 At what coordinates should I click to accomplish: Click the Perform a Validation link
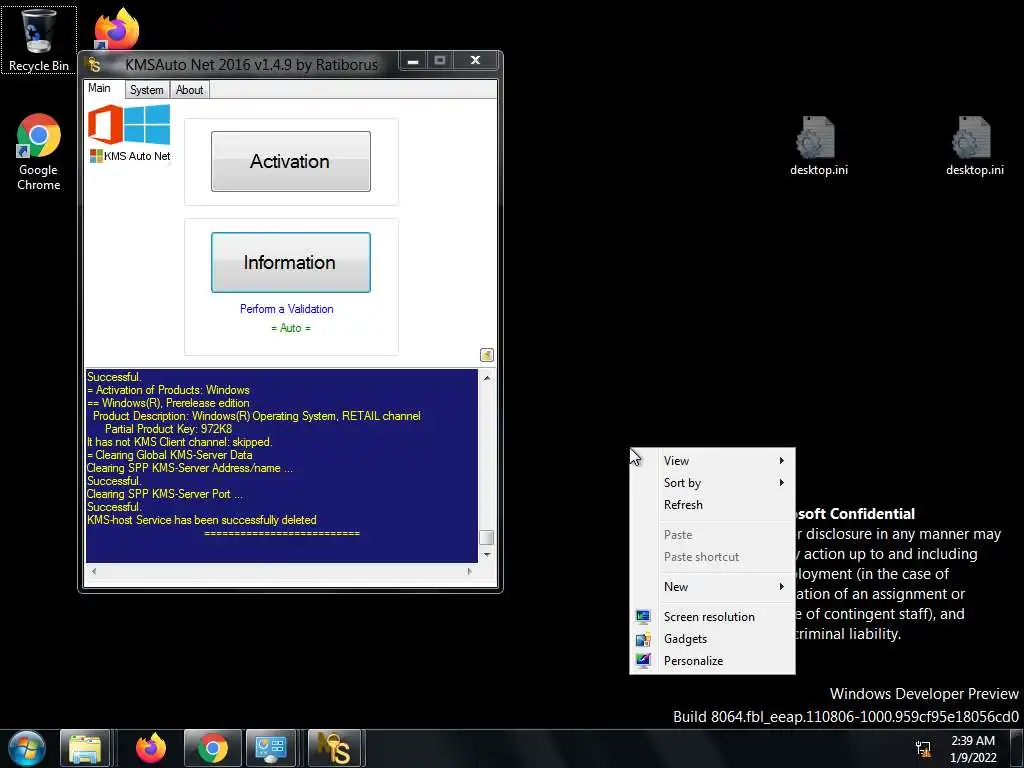pyautogui.click(x=287, y=309)
